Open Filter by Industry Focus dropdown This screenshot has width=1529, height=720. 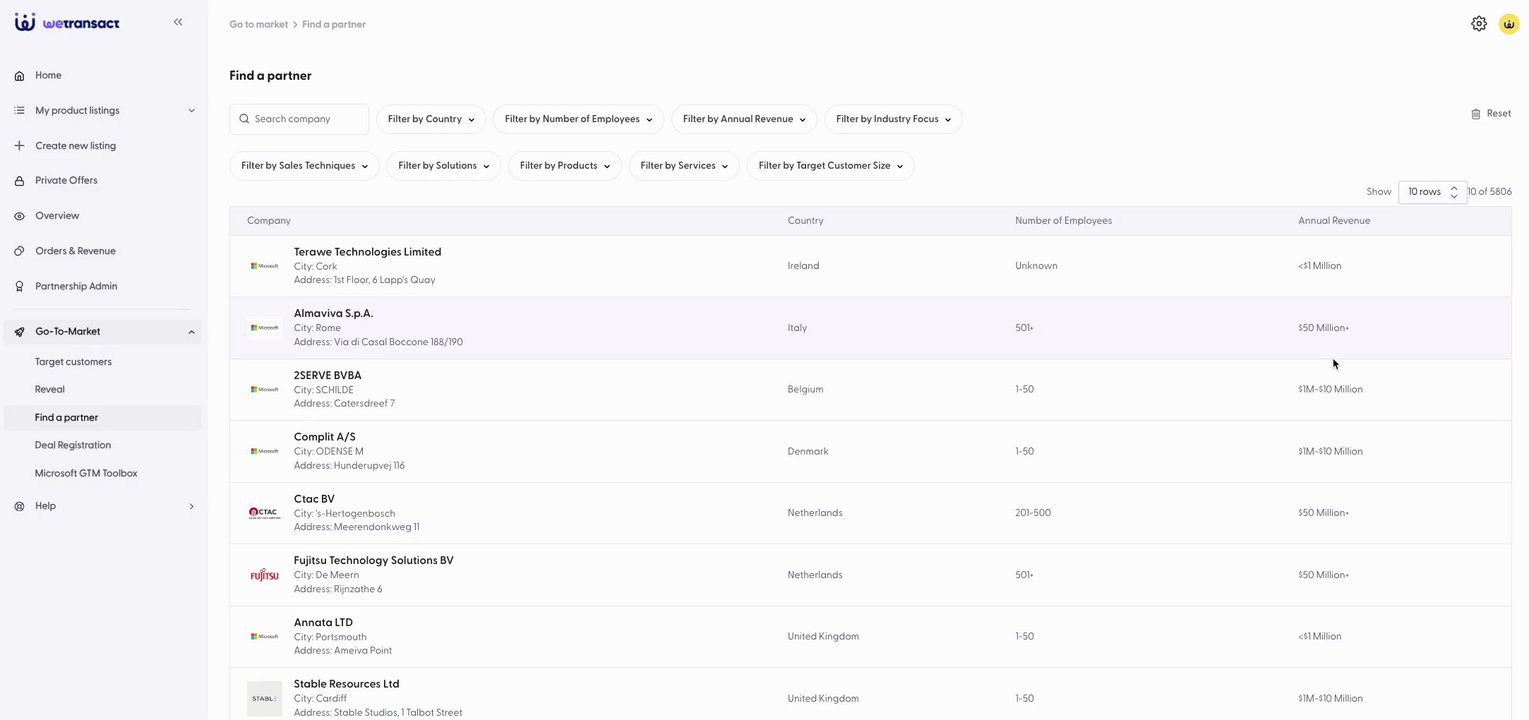click(x=893, y=120)
